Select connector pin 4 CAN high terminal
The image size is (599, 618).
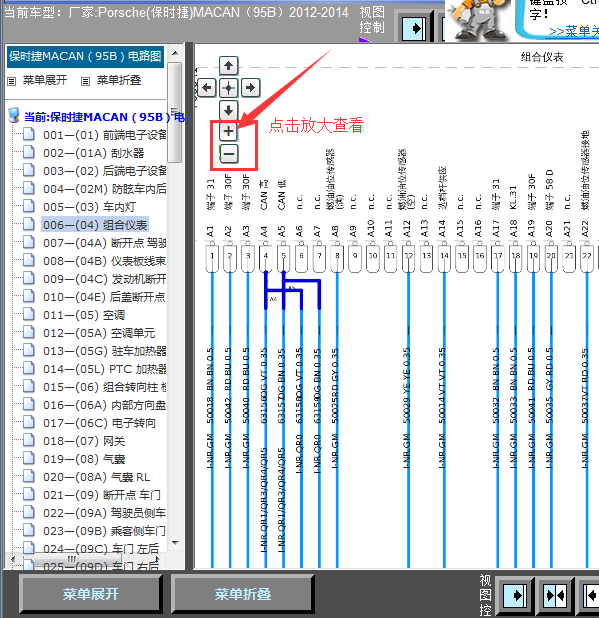point(266,258)
